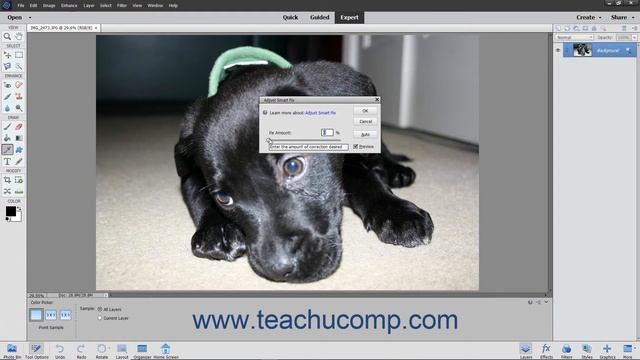Select Current Layer sample option

click(x=100, y=318)
